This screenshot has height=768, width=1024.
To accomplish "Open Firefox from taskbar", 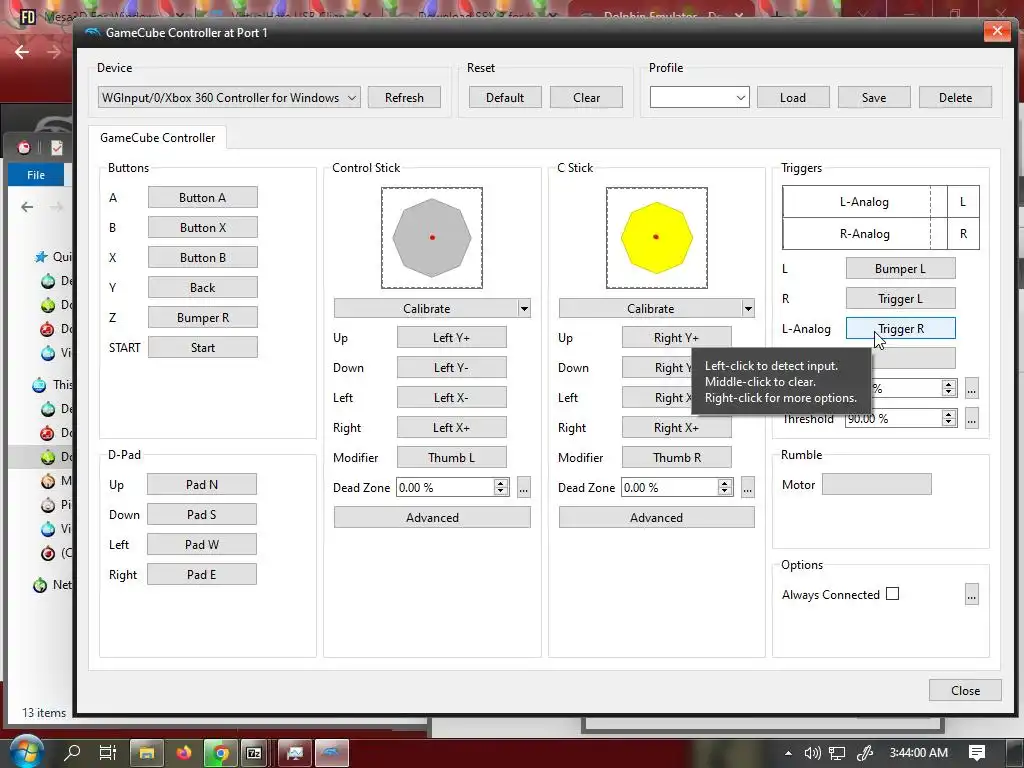I will (x=184, y=753).
